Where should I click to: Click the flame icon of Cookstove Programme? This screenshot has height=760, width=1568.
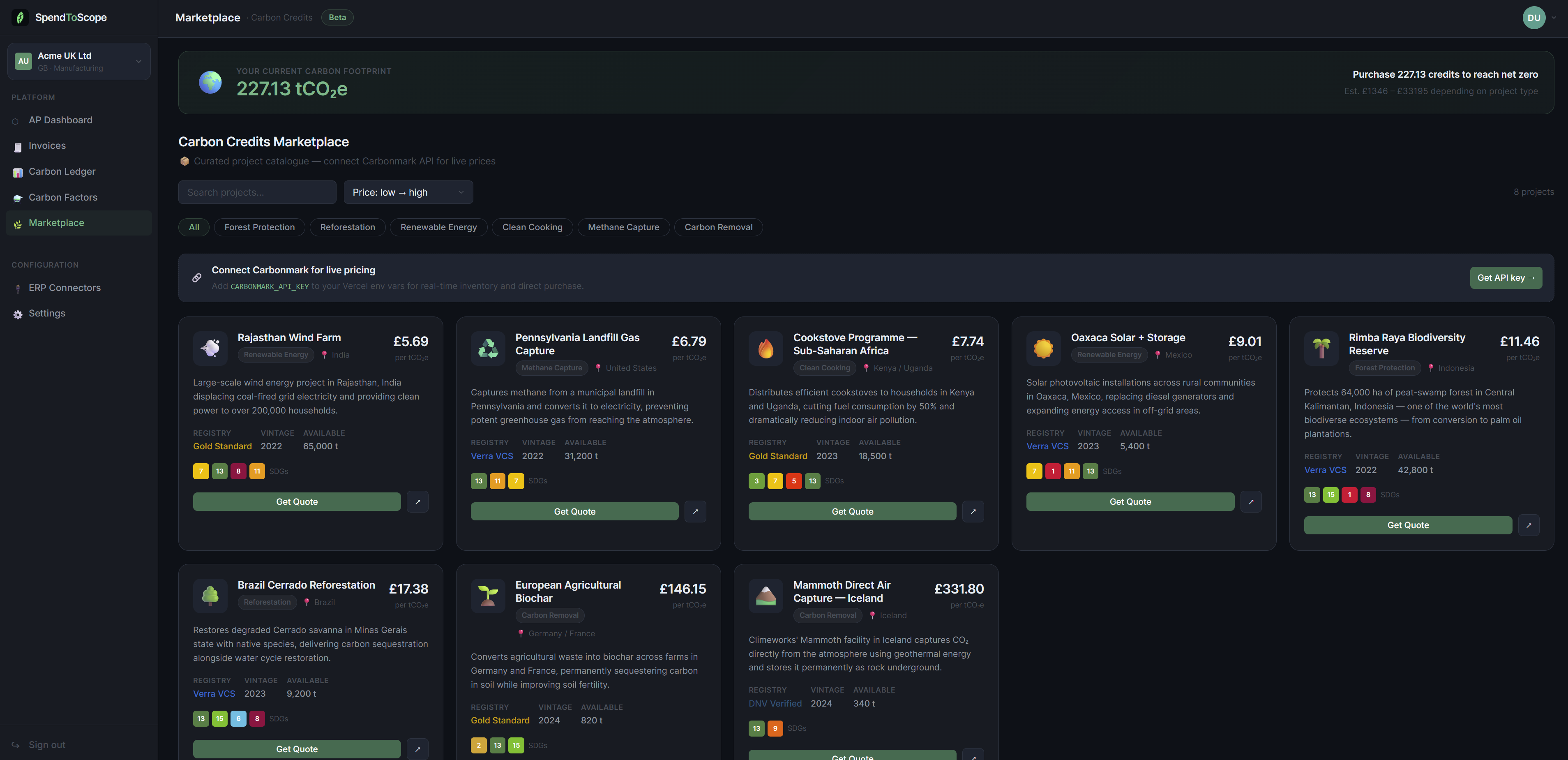pos(766,348)
